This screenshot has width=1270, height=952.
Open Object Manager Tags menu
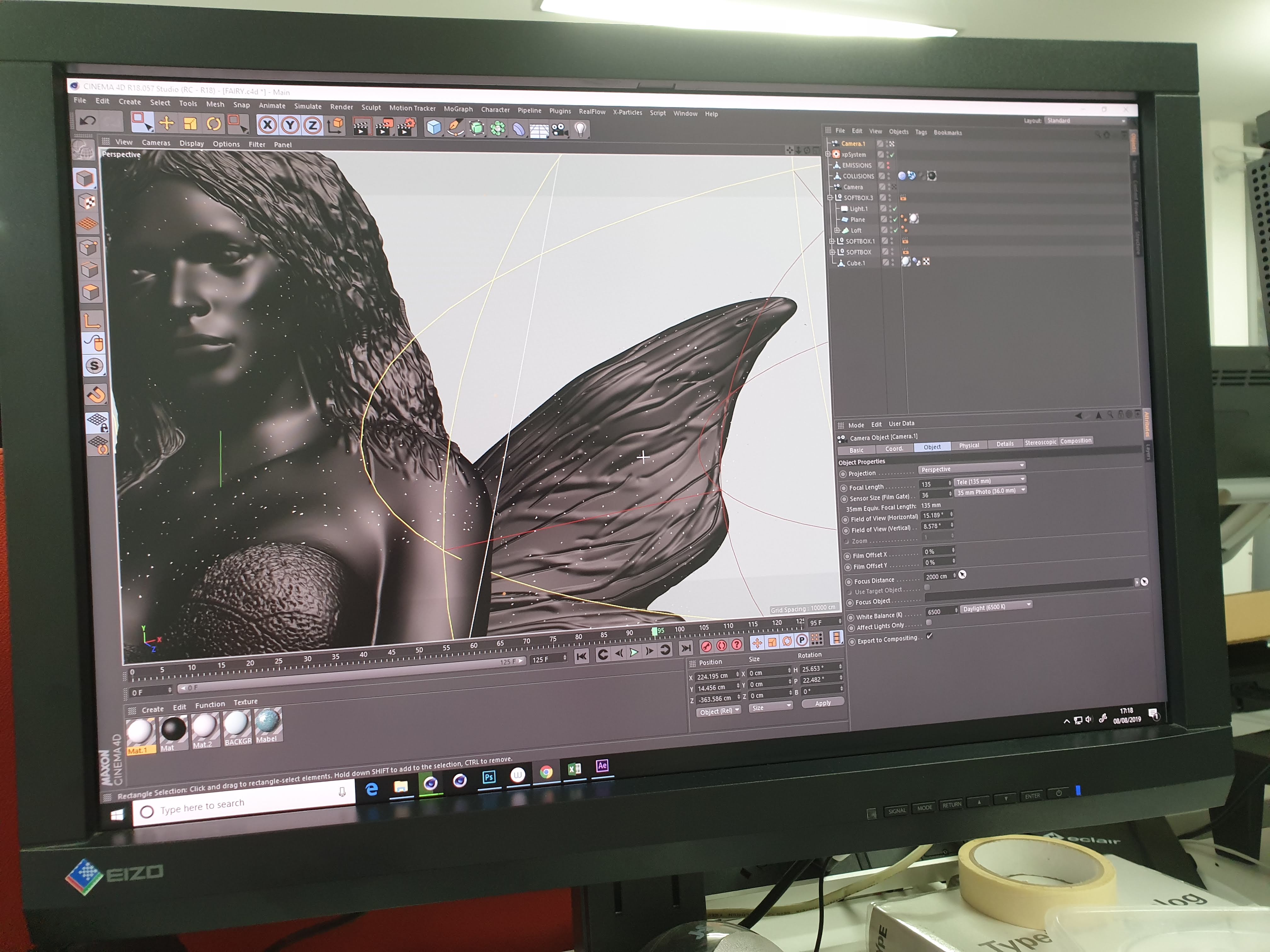[x=920, y=132]
